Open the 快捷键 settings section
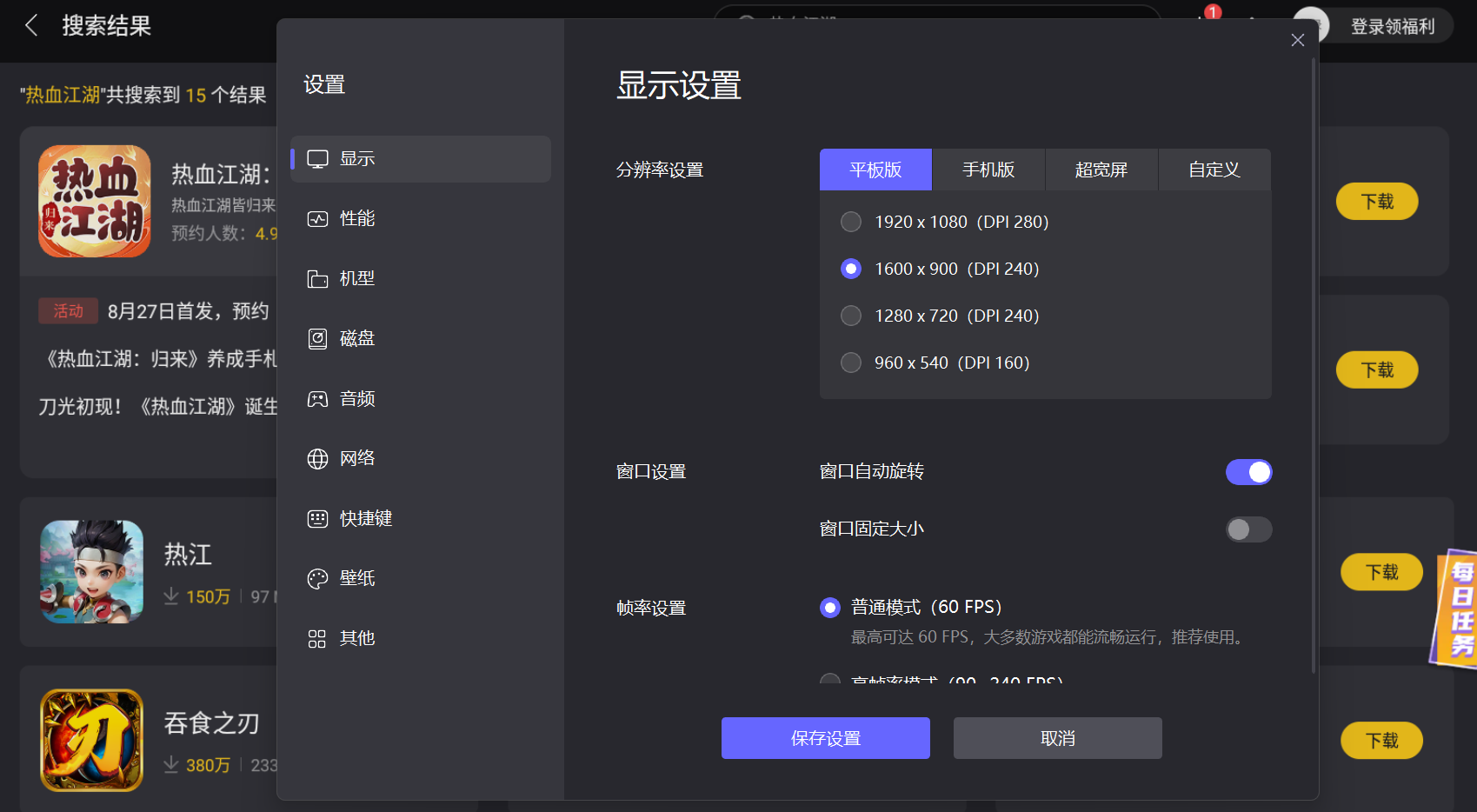 tap(421, 519)
